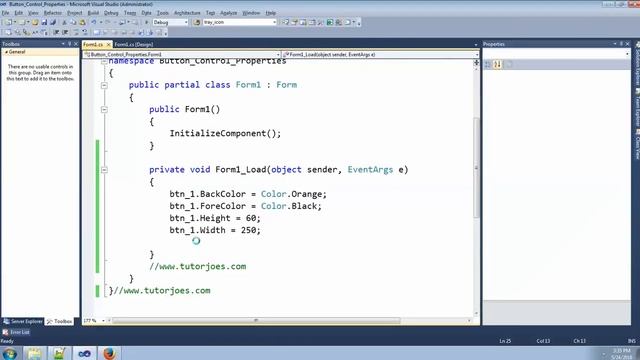The image size is (640, 360).
Task: Click the New Project toolbar icon
Action: [x=8, y=22]
